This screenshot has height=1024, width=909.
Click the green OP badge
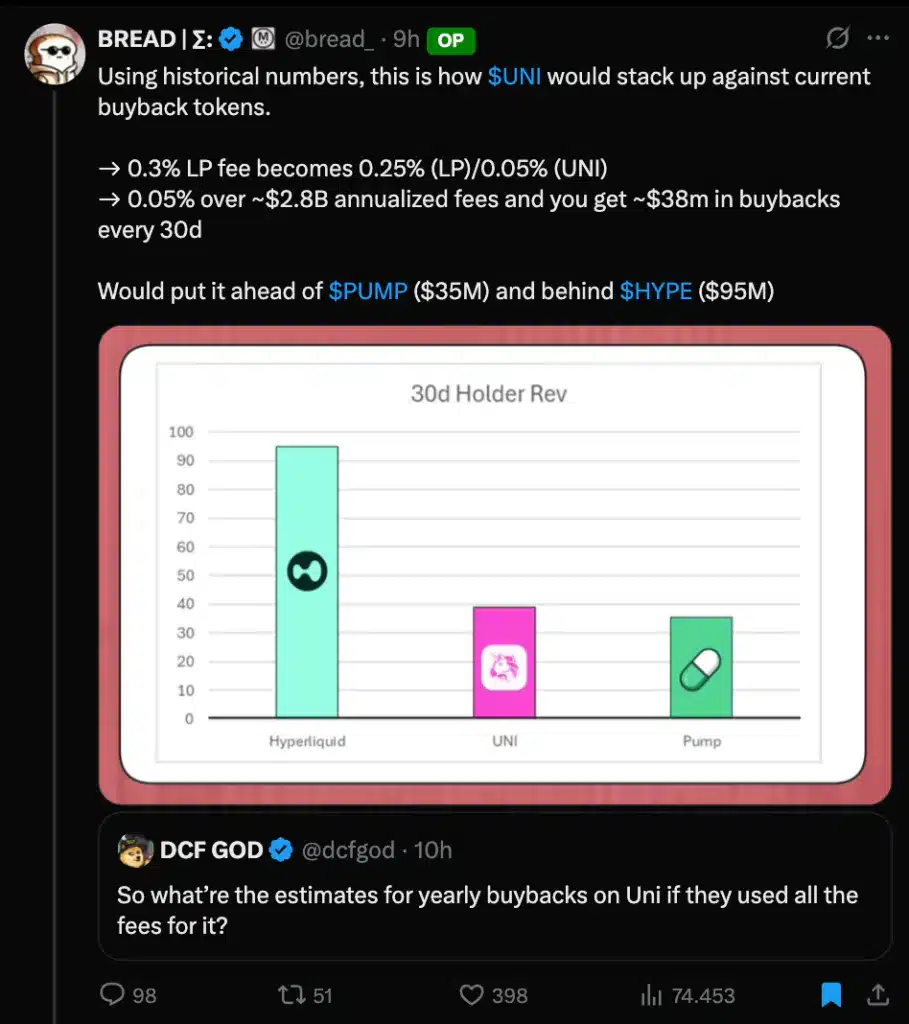pyautogui.click(x=450, y=41)
